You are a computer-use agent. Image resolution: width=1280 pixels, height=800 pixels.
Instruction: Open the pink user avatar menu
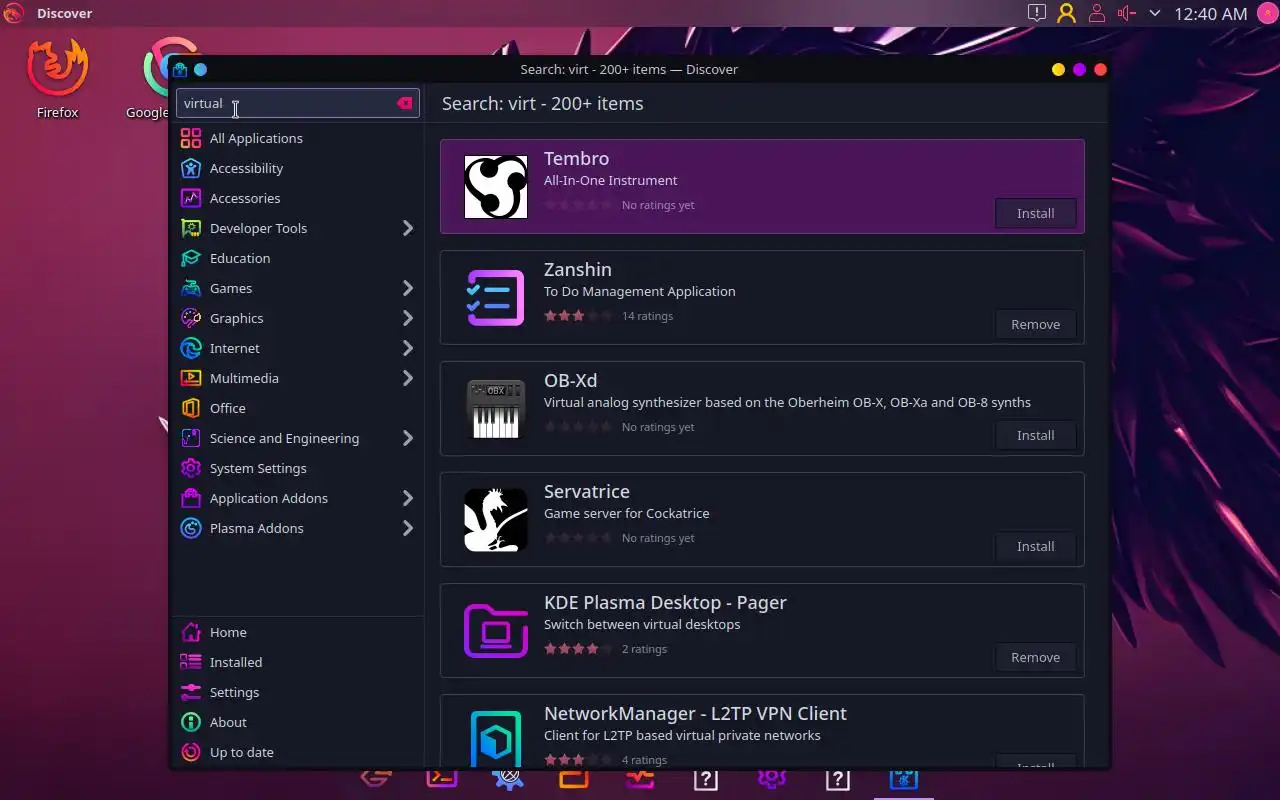click(x=1266, y=13)
